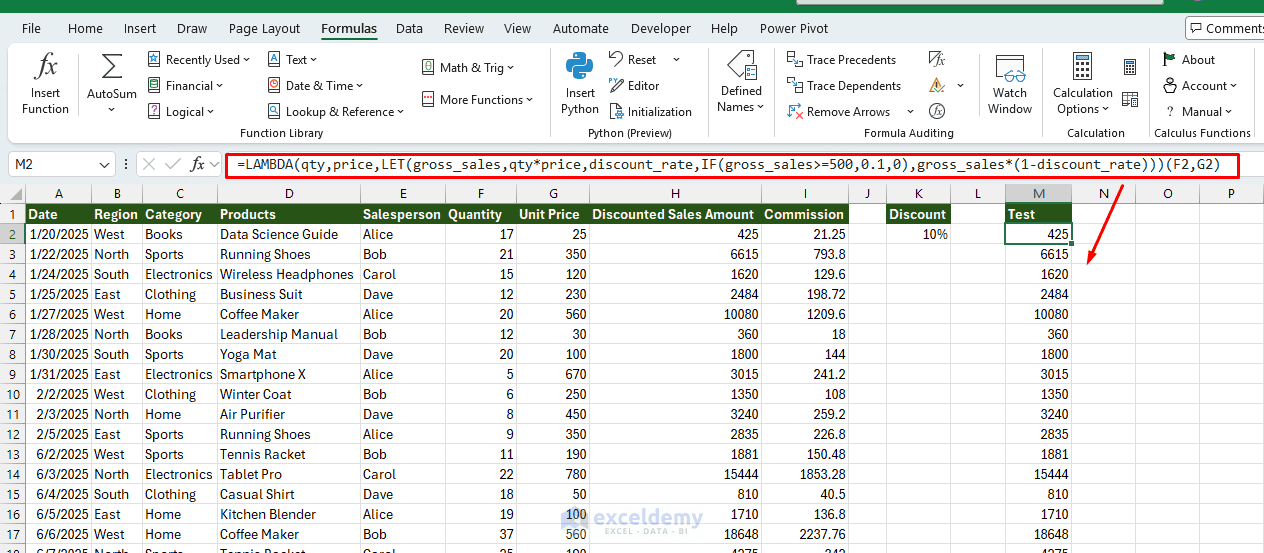Click the Name Box showing M2
Screen dimensions: 1264x553
tap(52, 164)
